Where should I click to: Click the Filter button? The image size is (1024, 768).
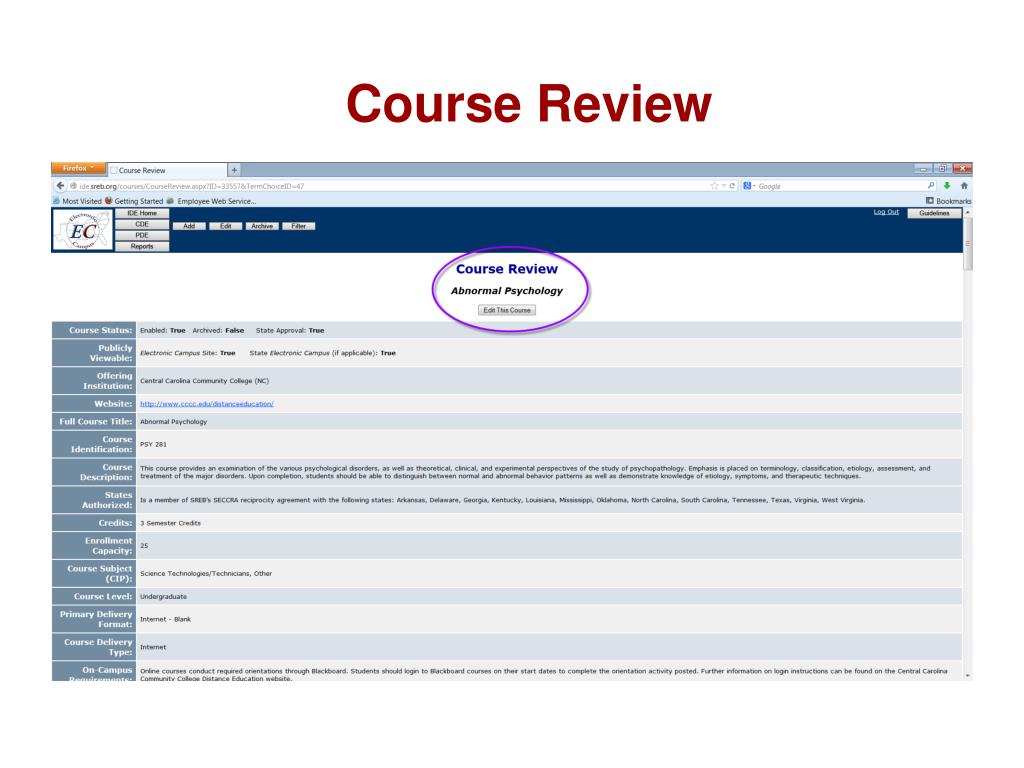click(299, 226)
